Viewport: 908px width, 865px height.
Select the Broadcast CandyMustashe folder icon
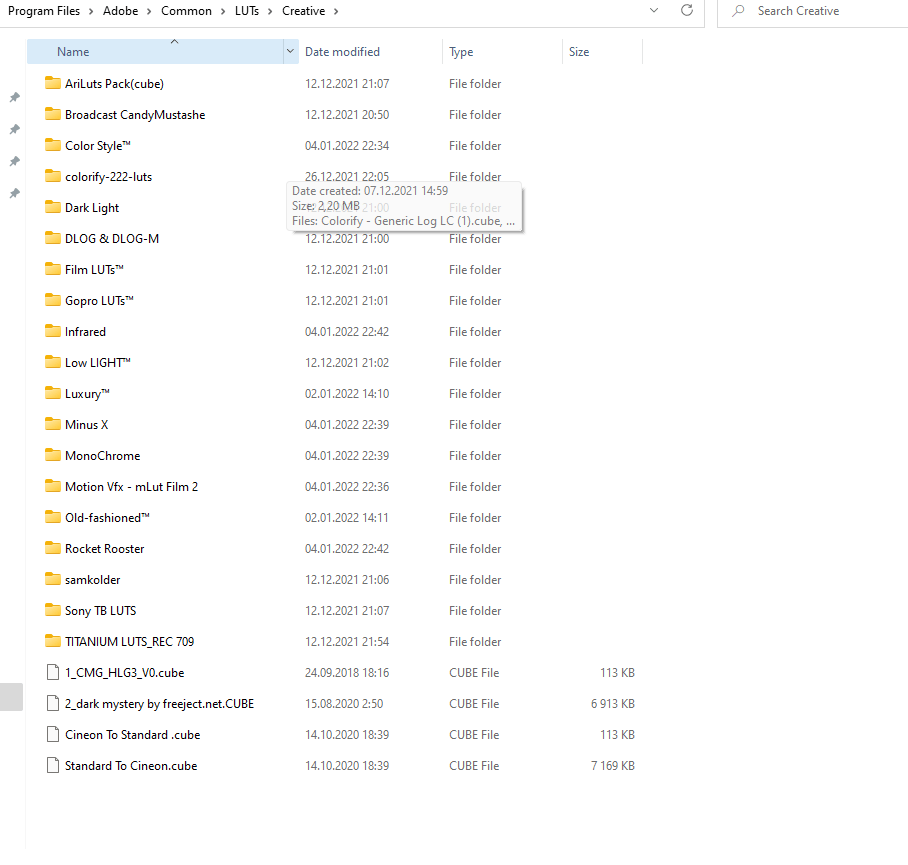53,114
